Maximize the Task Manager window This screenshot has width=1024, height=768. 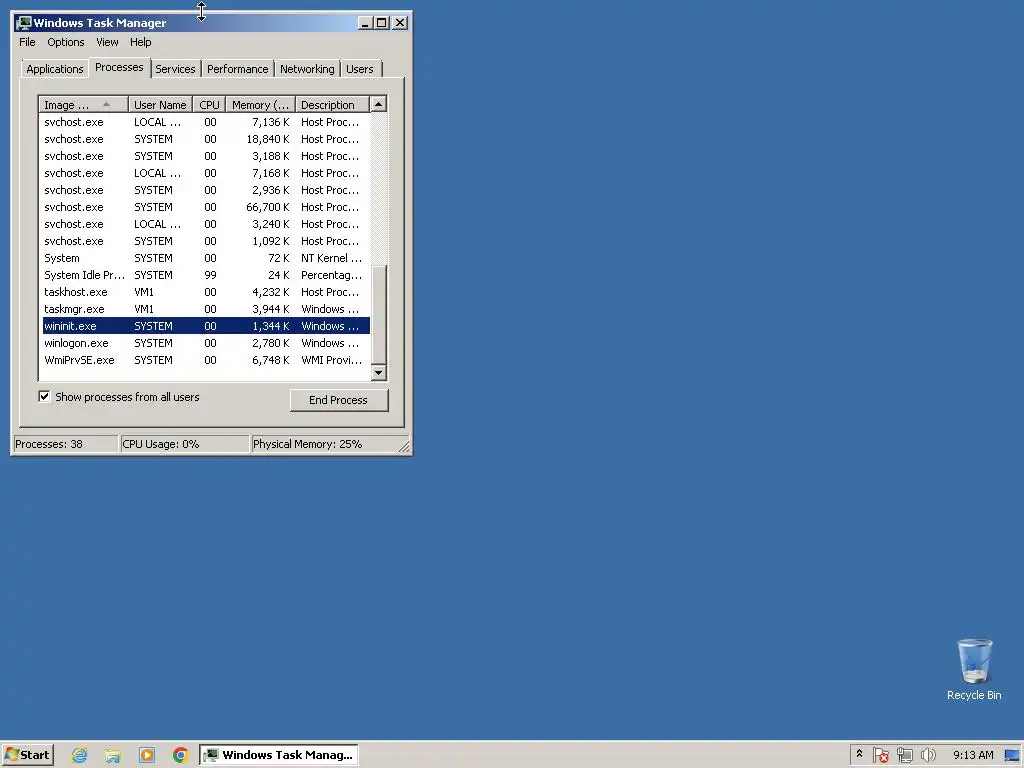click(382, 23)
